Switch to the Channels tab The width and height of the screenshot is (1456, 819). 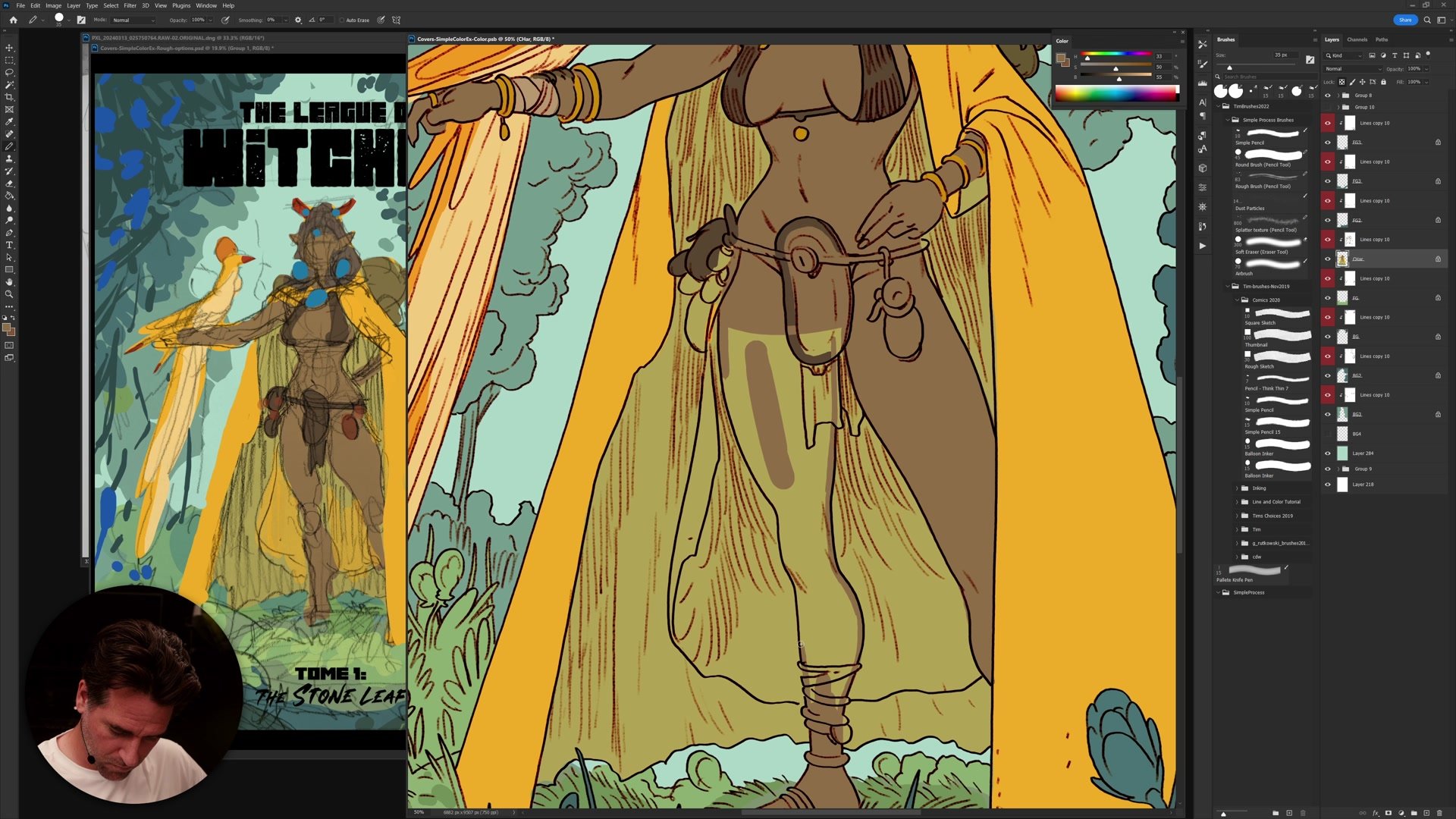1357,39
